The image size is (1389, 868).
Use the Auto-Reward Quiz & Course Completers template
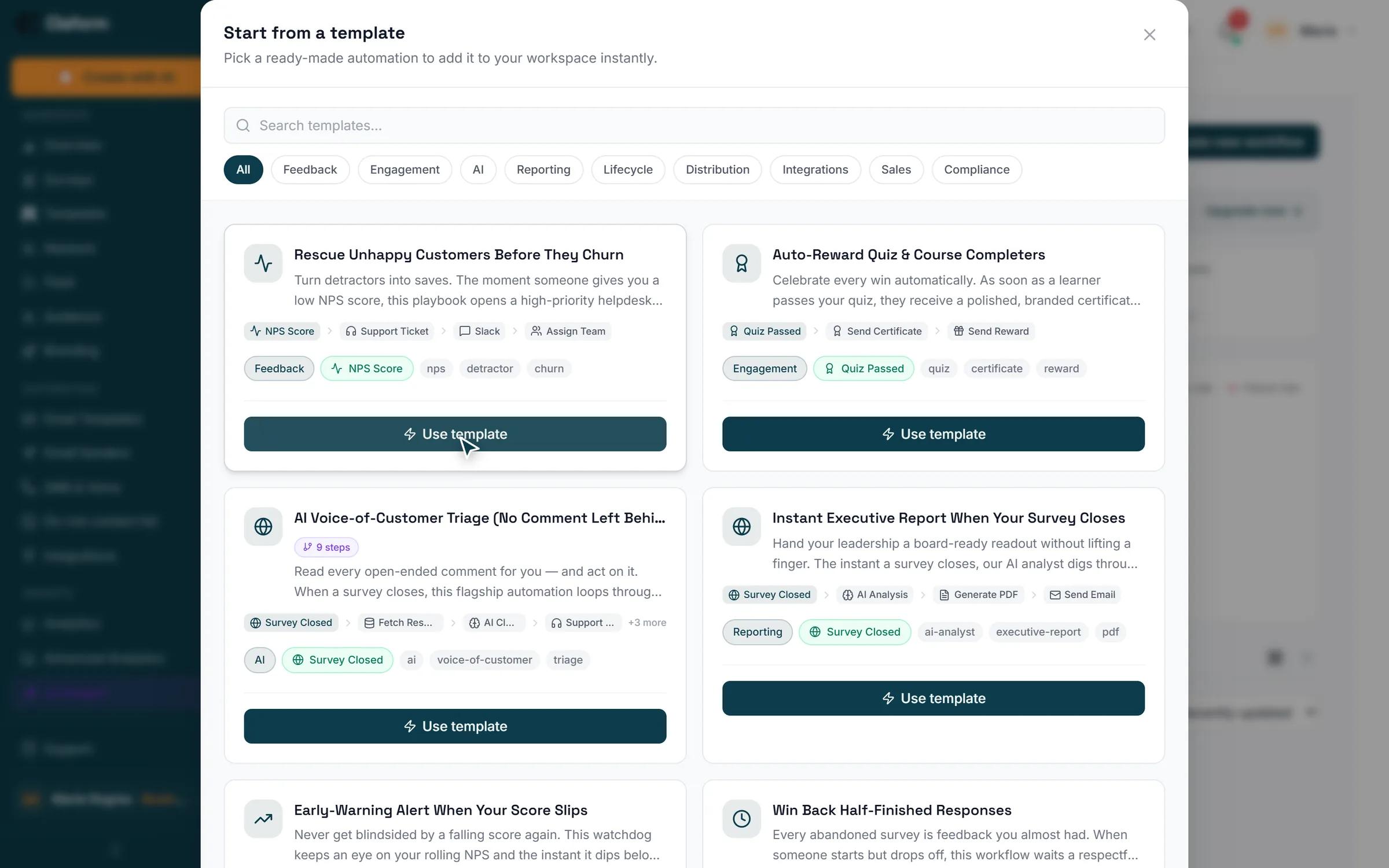(933, 434)
